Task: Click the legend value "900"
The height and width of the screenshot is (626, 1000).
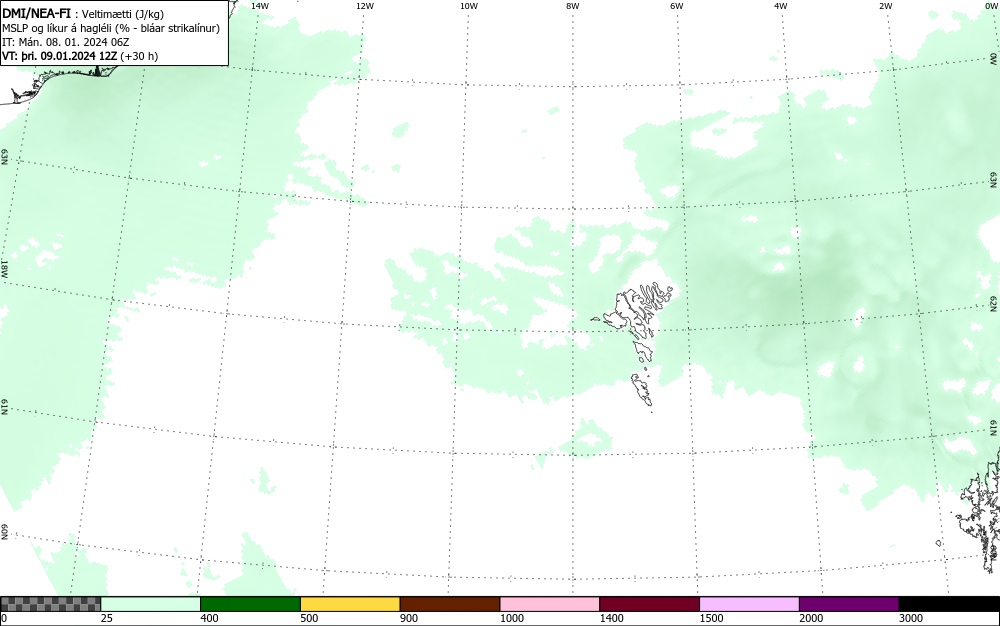Action: [409, 618]
